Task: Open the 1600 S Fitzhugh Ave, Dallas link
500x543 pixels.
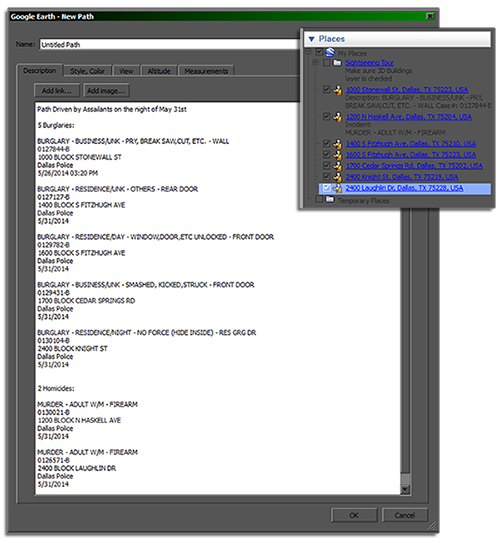Action: pos(411,154)
